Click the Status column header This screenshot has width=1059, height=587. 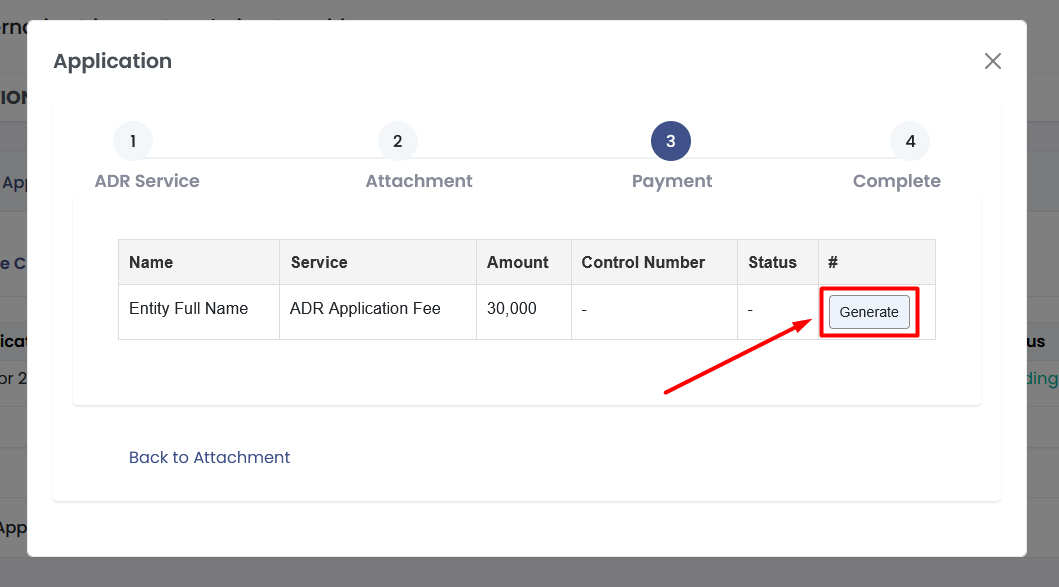pyautogui.click(x=772, y=262)
